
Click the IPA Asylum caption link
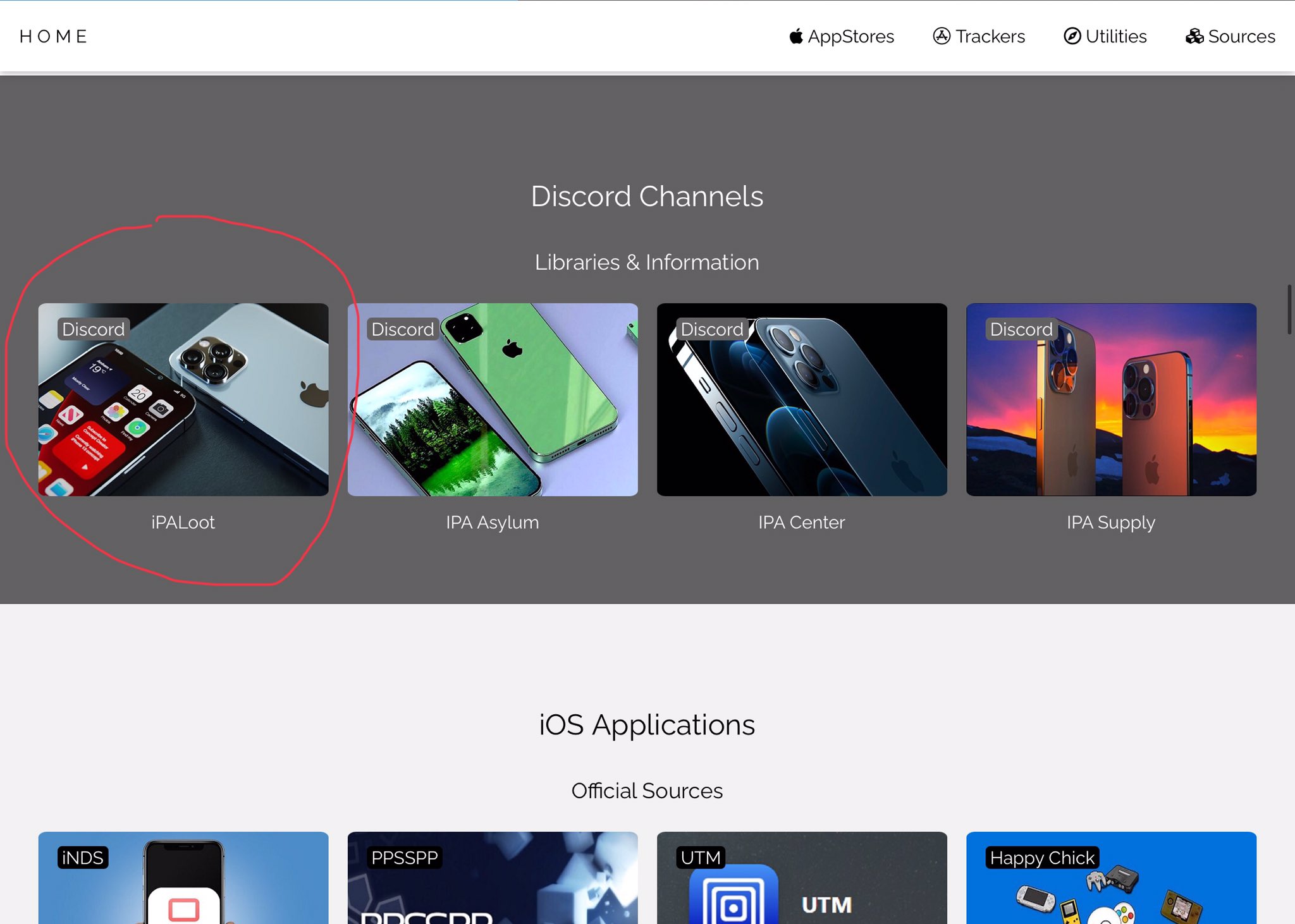pyautogui.click(x=493, y=523)
